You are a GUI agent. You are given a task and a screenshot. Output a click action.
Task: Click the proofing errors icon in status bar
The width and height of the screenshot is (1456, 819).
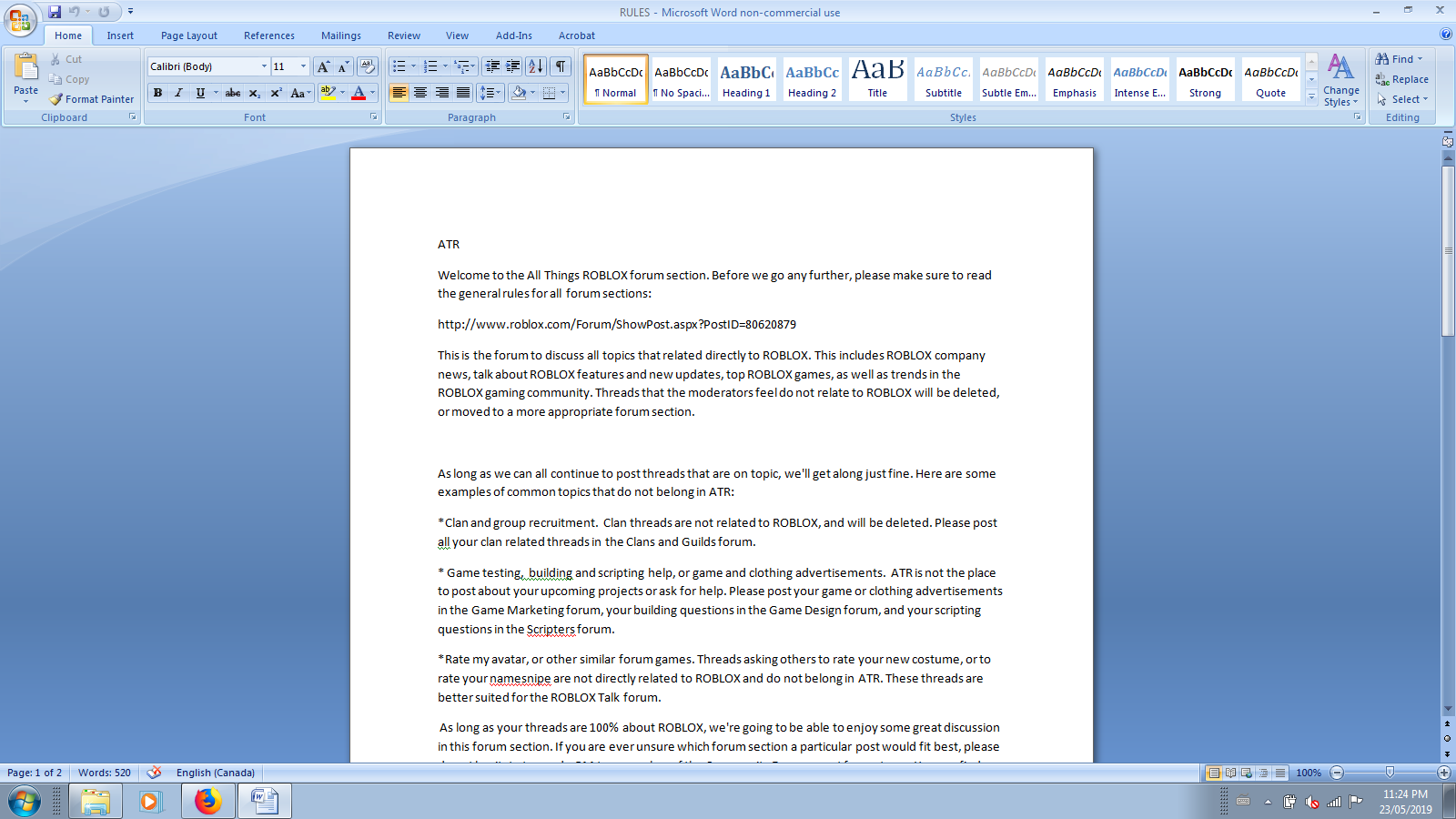pos(155,773)
